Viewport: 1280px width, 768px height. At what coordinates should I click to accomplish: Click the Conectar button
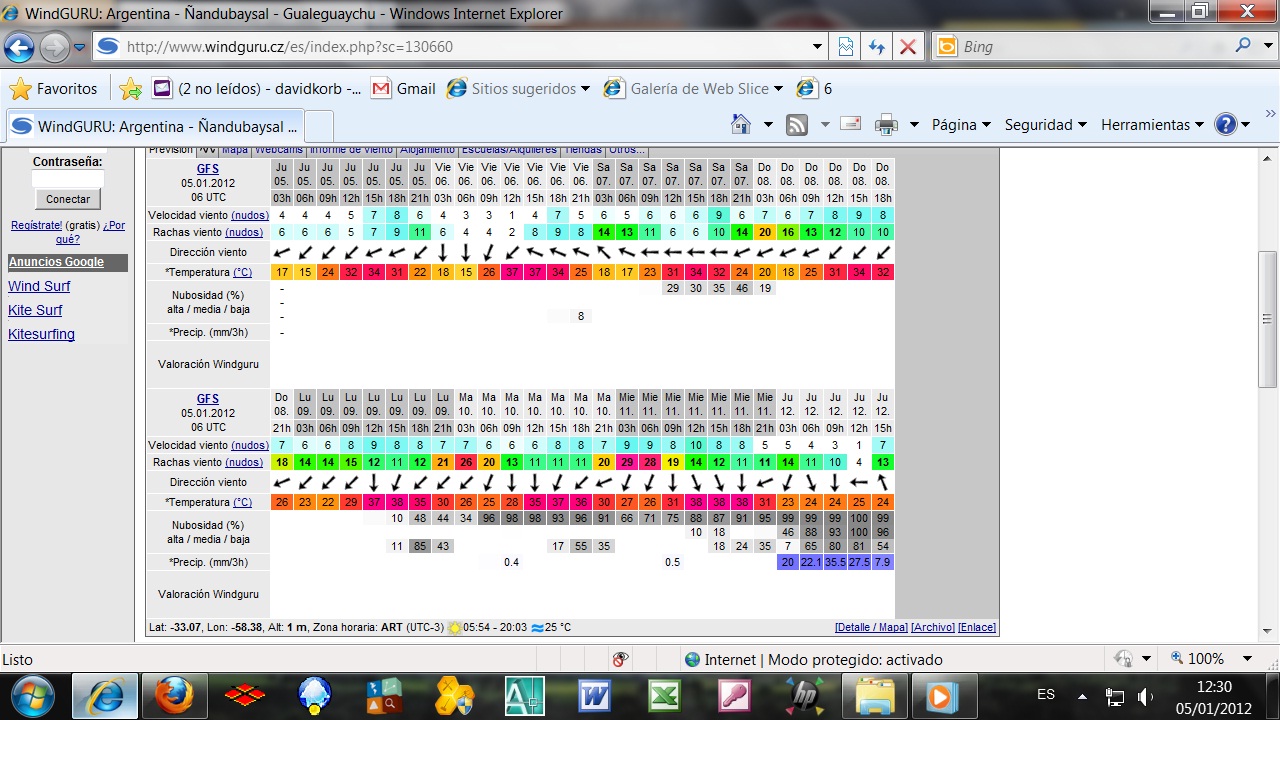68,199
